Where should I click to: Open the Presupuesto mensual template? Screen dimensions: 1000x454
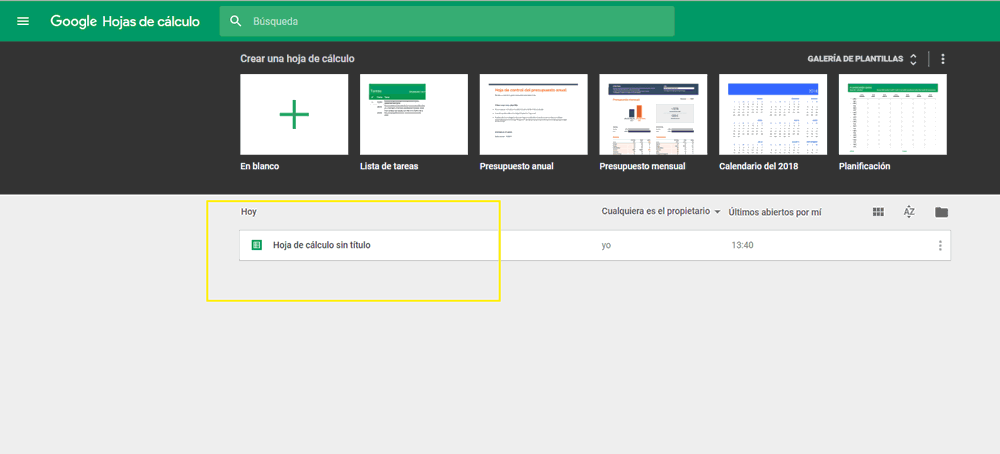(x=653, y=114)
